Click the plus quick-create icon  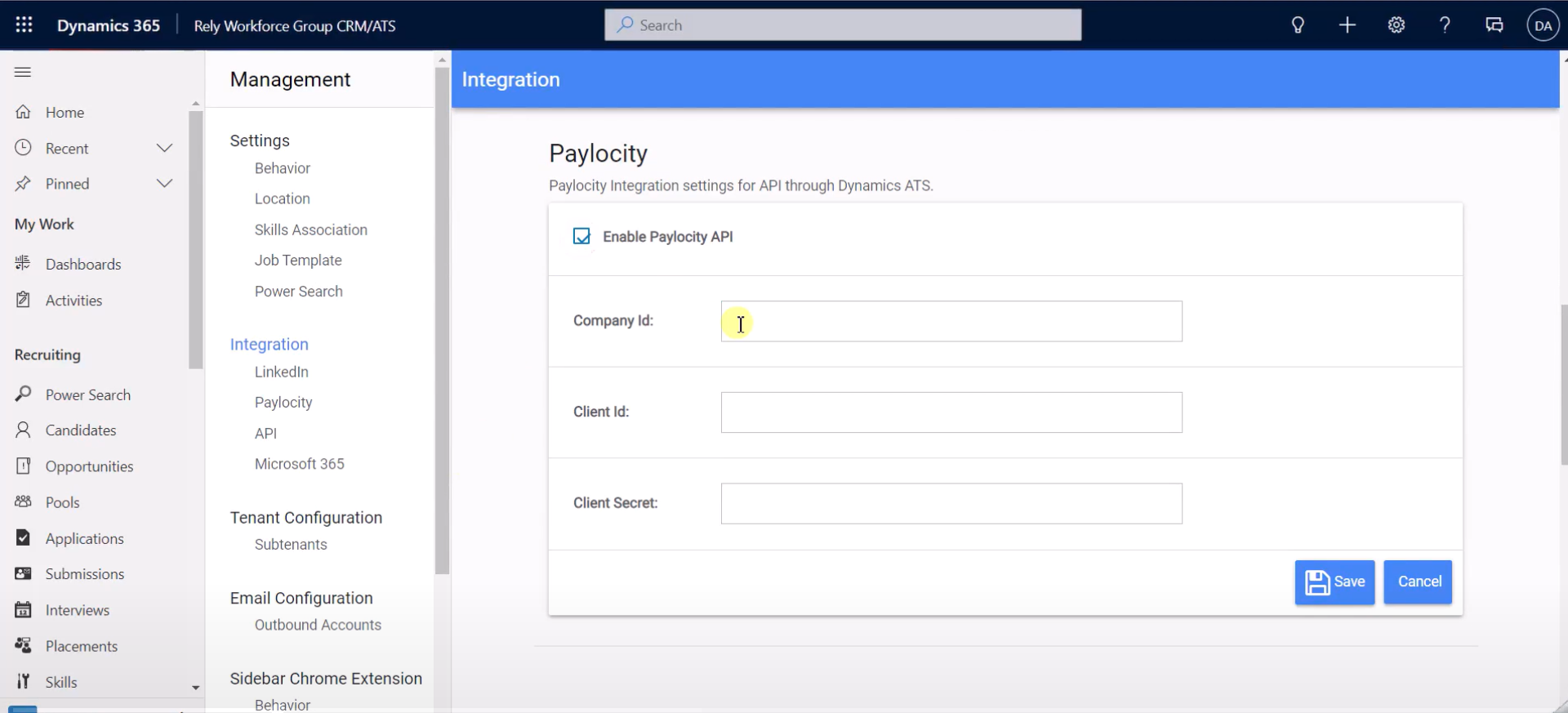point(1347,25)
